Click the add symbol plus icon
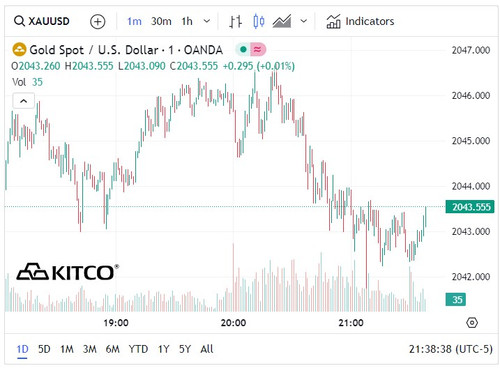Viewport: 500px width, 370px height. click(x=98, y=22)
